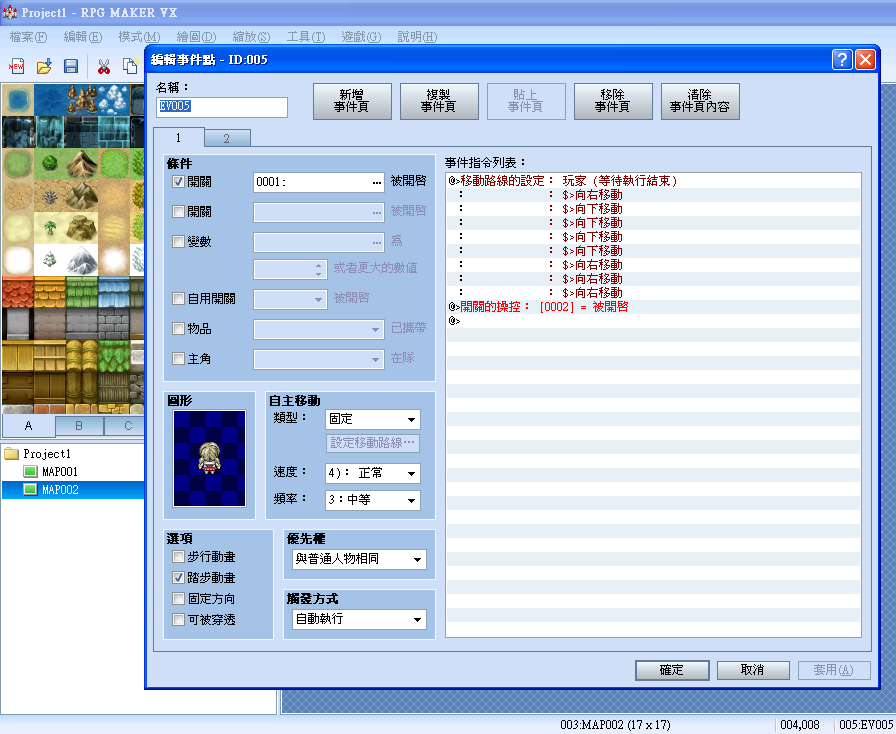896x734 pixels.
Task: Open the switch 0001 selector ellipsis
Action: [377, 182]
